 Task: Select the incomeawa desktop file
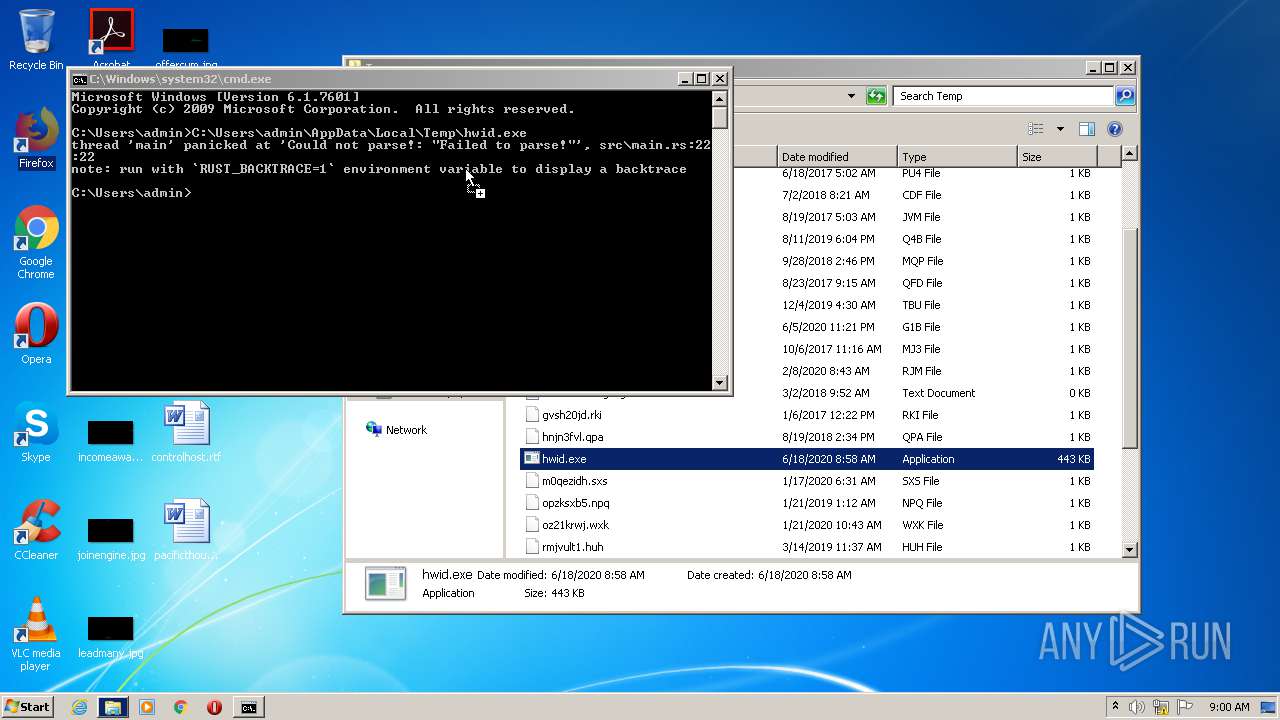pyautogui.click(x=111, y=441)
